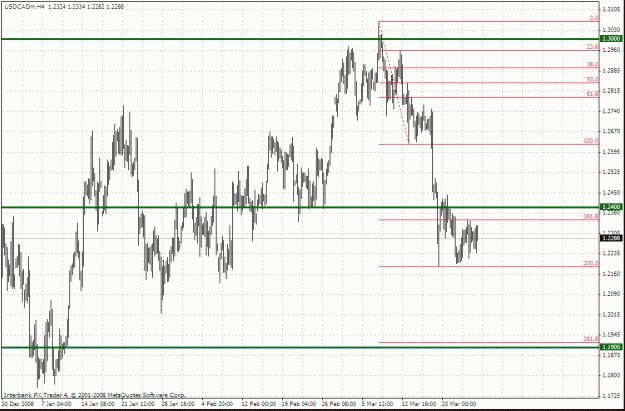625x411 pixels.
Task: Click the 1.3030 price axis value
Action: 611,29
